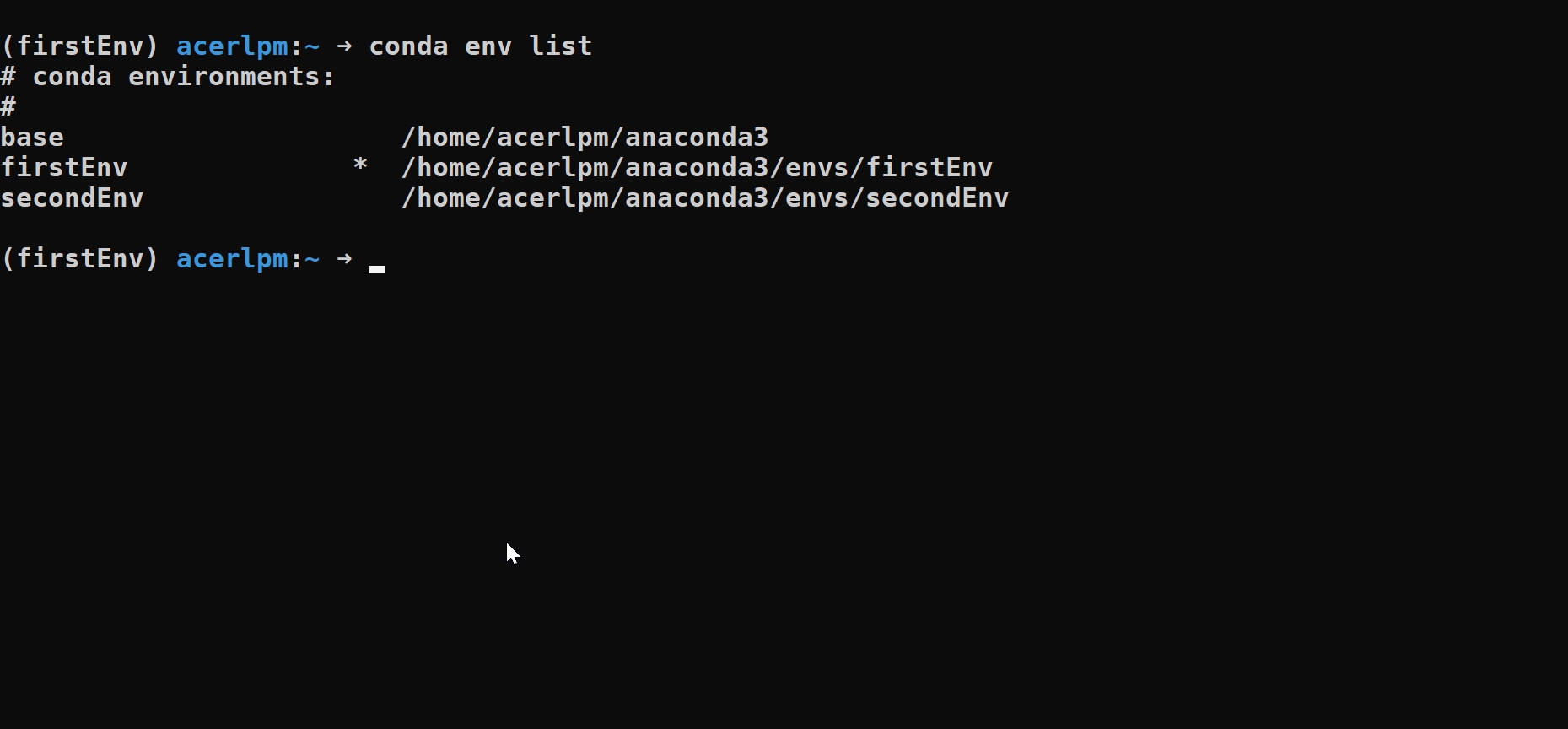1568x729 pixels.
Task: Click the /home/acerlpm/anaconda3 base path
Action: point(585,137)
